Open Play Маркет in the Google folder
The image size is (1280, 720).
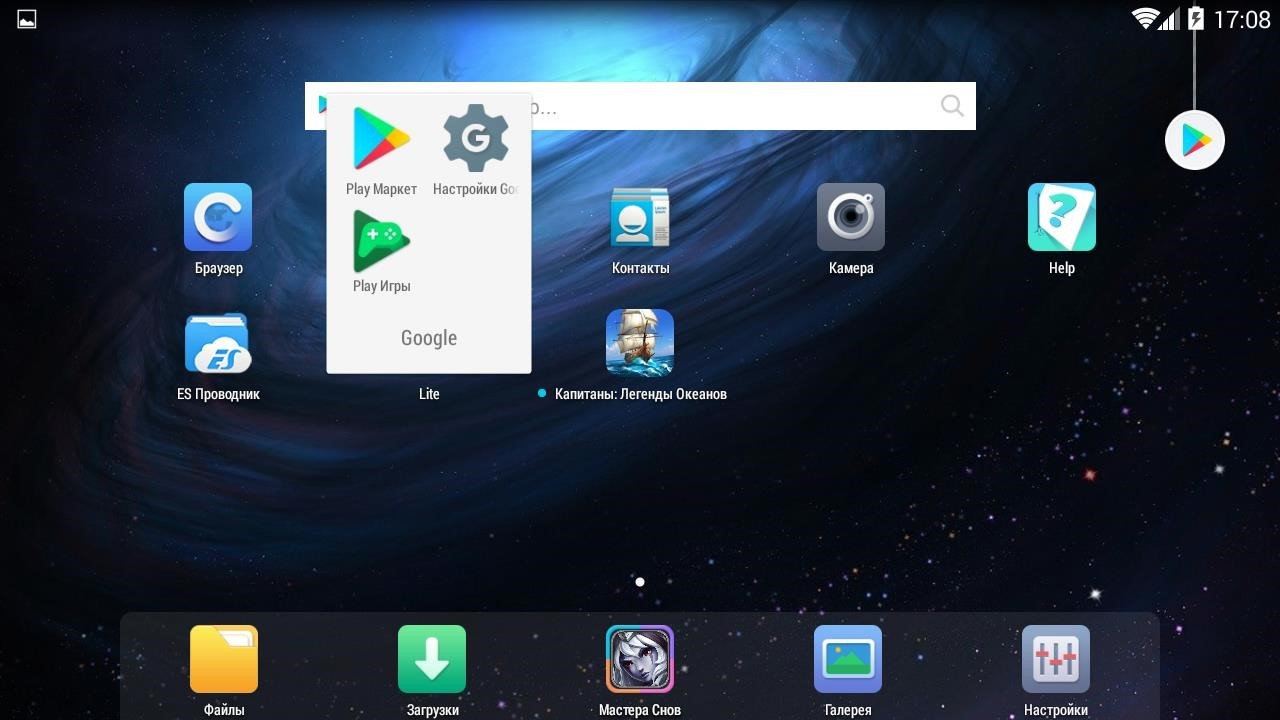[x=381, y=138]
